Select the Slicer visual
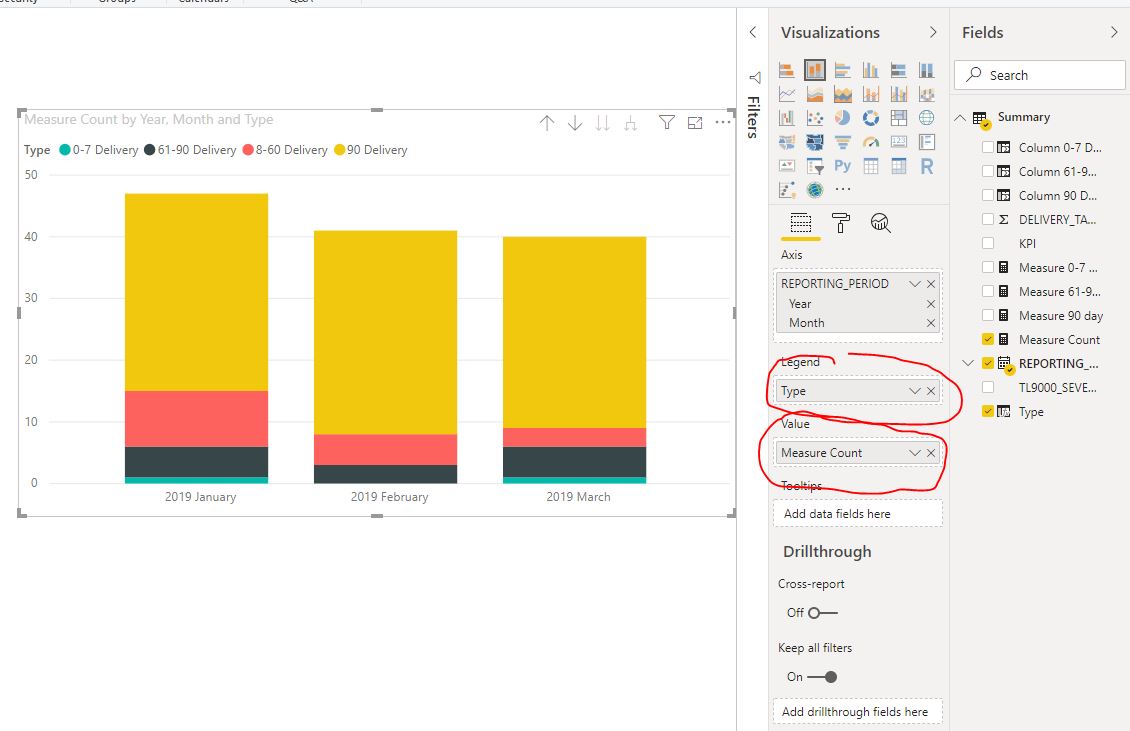The image size is (1130, 731). pyautogui.click(x=815, y=167)
